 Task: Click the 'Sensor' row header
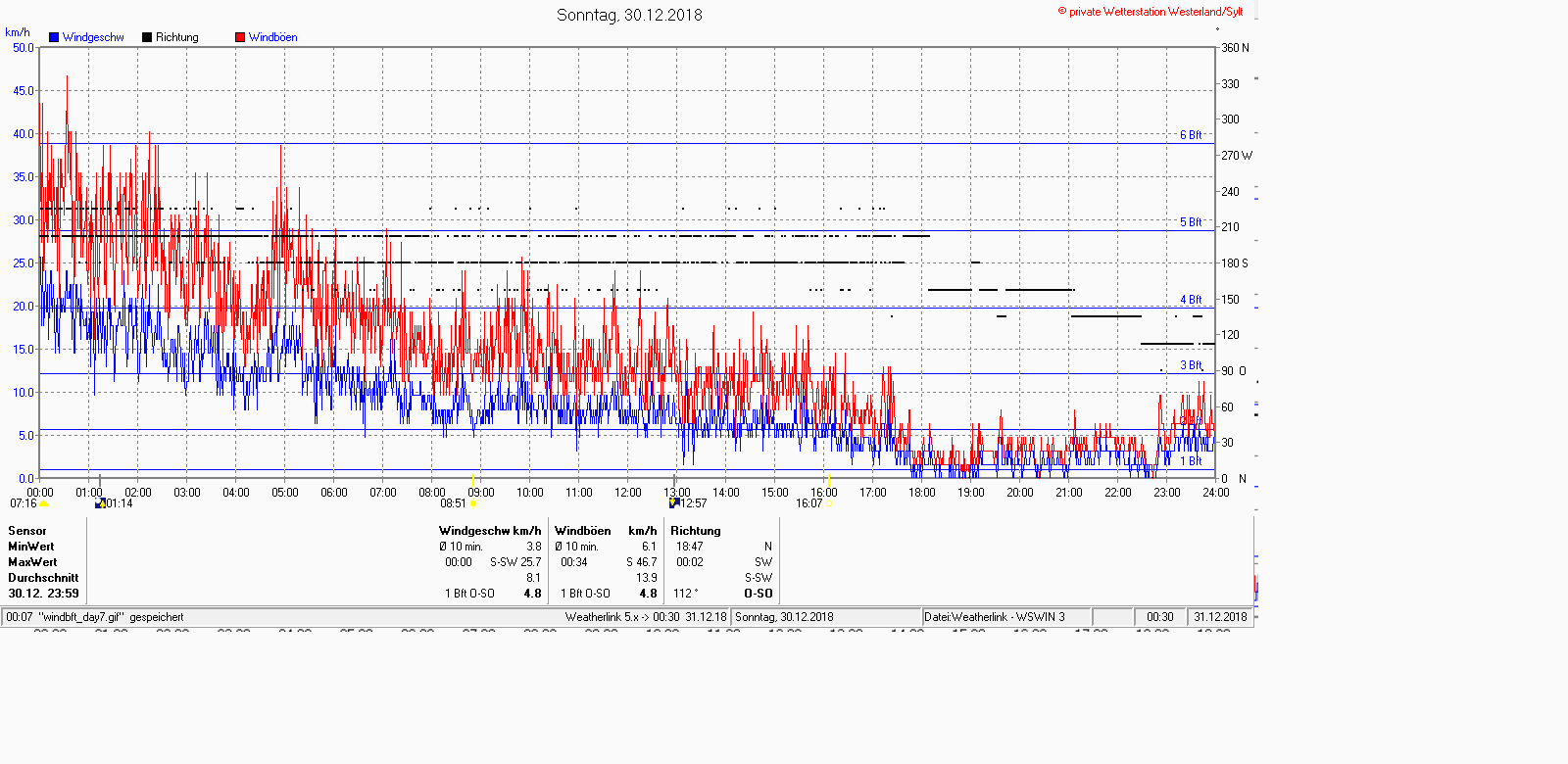(x=27, y=531)
